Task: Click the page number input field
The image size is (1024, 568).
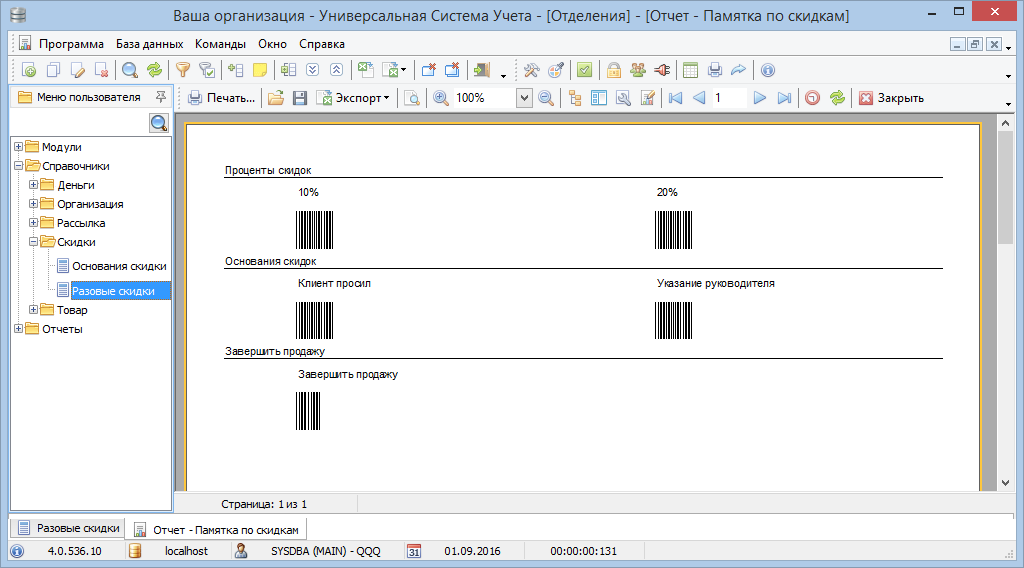Action: pos(728,98)
